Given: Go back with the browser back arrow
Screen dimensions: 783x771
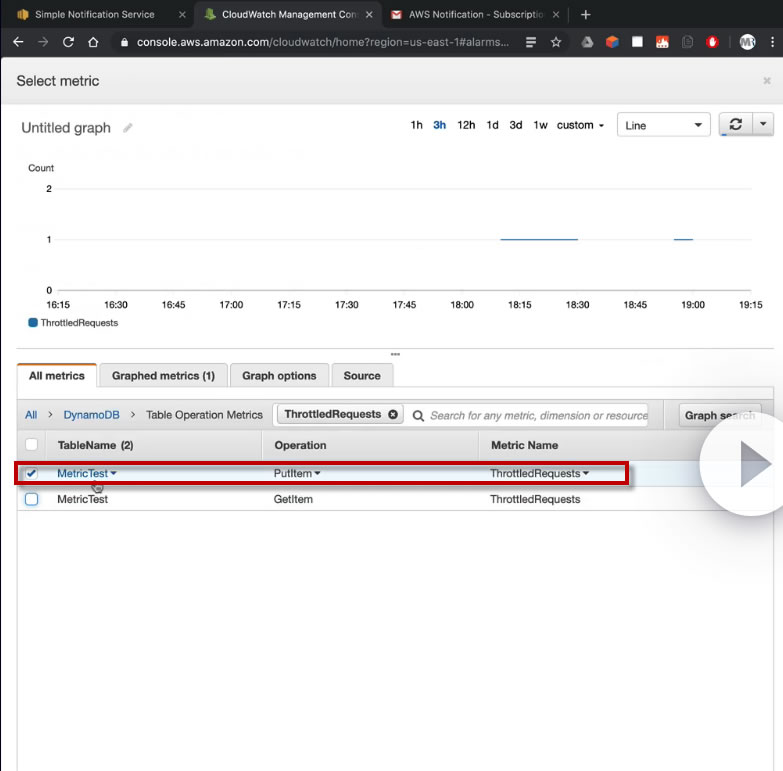Looking at the screenshot, I should click(18, 42).
